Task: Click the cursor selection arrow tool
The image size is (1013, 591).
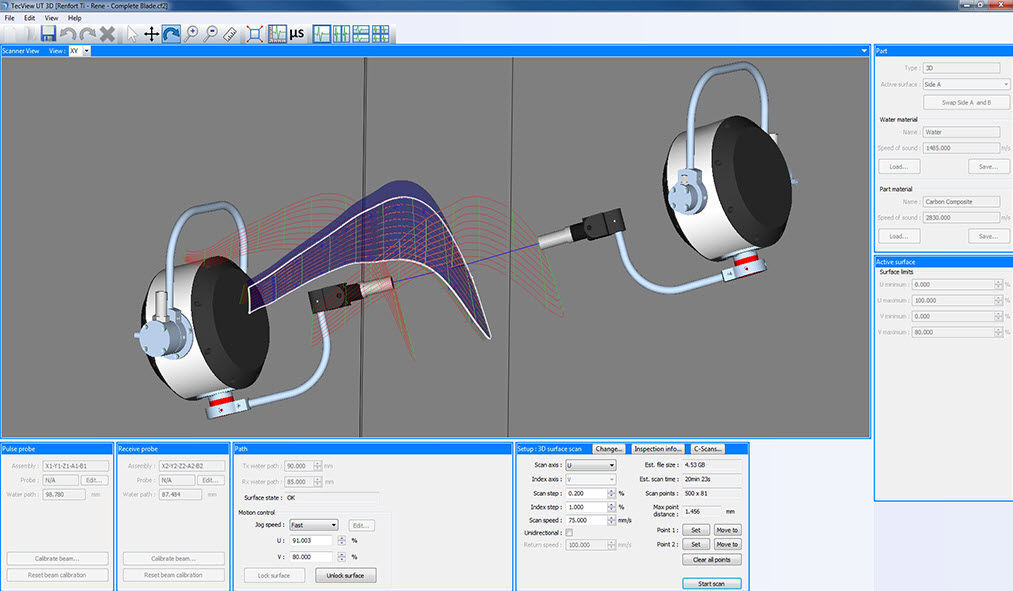Action: (131, 34)
